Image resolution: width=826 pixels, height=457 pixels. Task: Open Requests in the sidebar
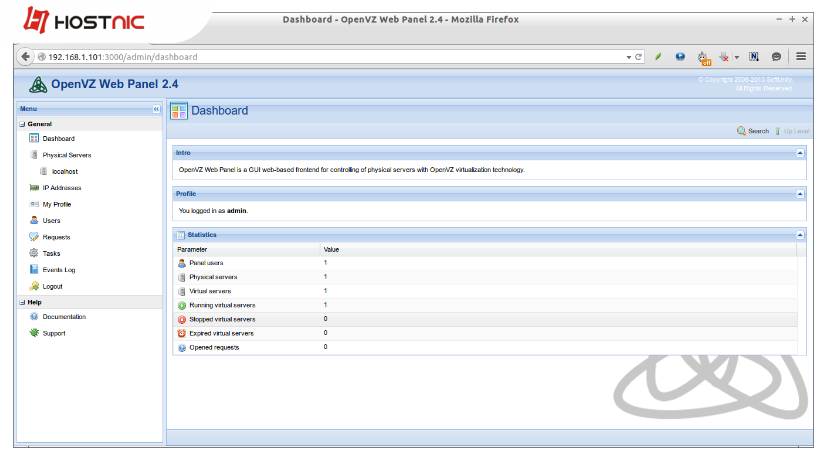click(x=56, y=237)
